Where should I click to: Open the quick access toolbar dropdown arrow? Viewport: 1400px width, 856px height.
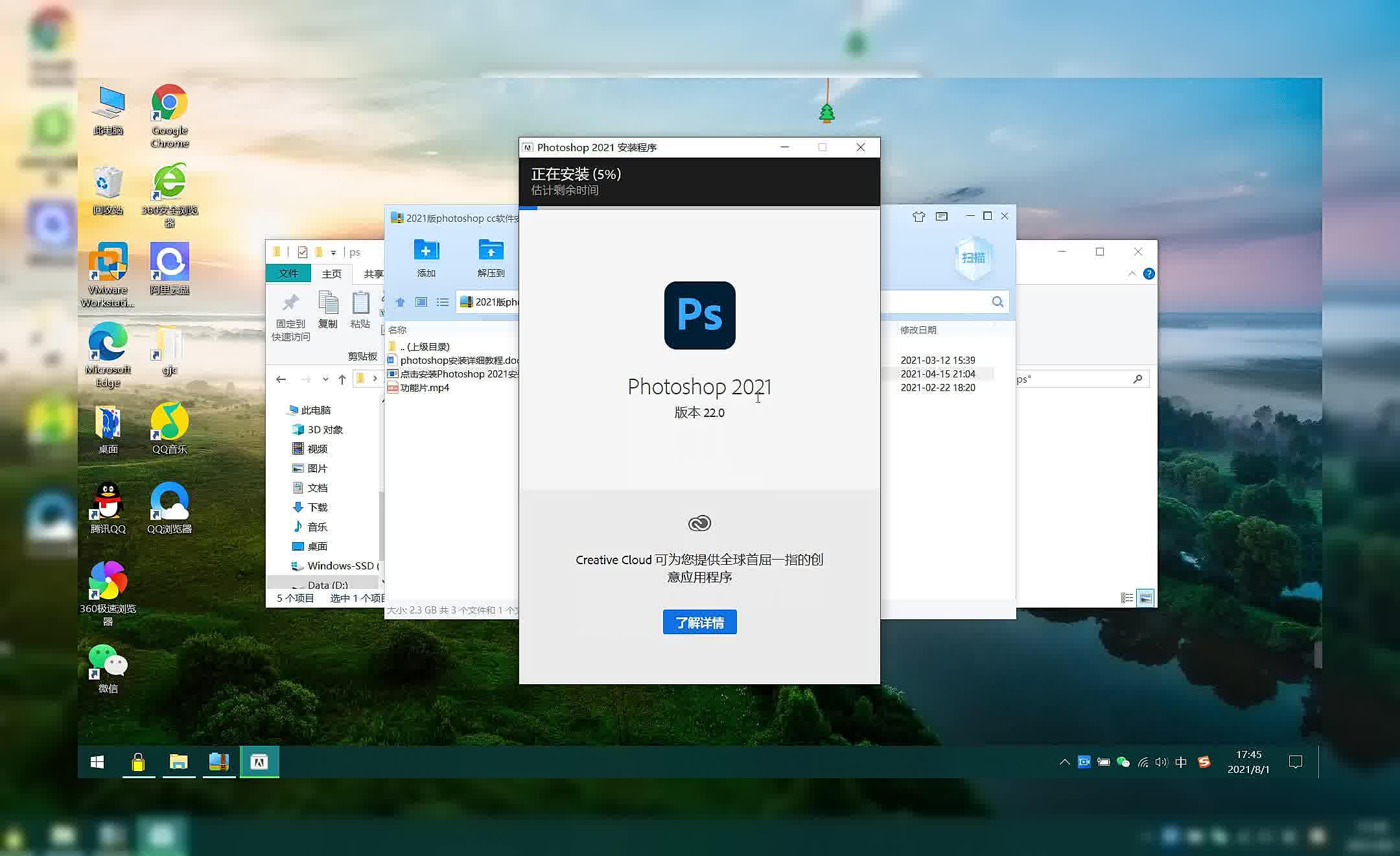click(333, 252)
